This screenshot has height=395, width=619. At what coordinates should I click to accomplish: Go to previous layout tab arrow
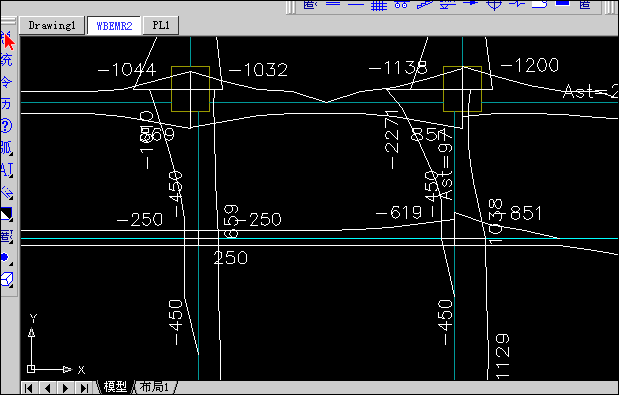[47, 388]
